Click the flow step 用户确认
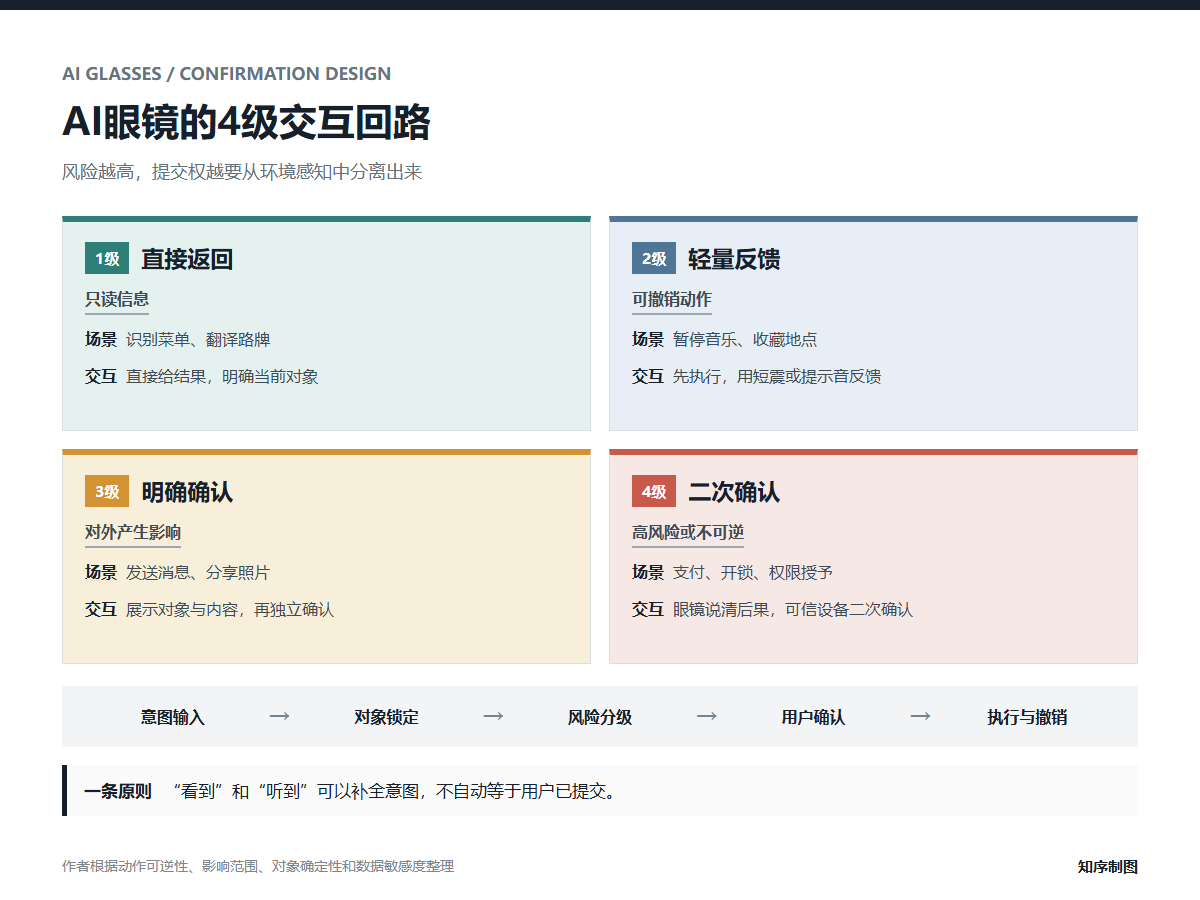1200x900 pixels. coord(813,717)
